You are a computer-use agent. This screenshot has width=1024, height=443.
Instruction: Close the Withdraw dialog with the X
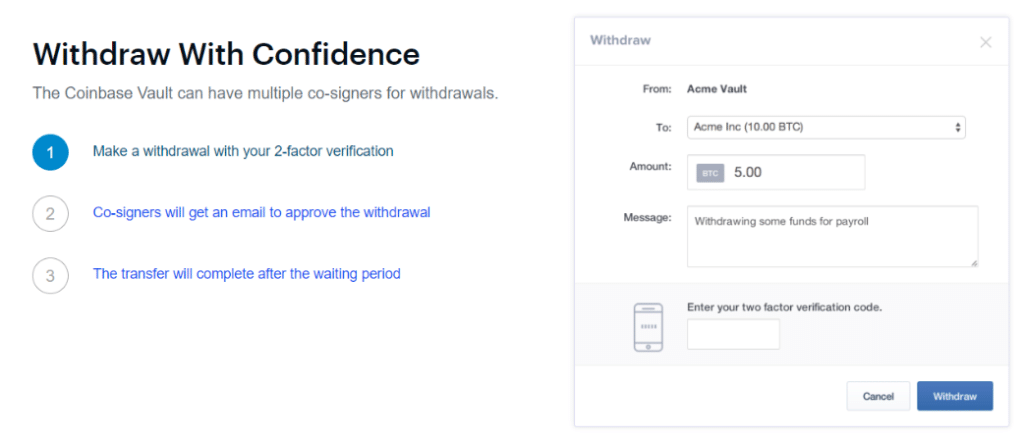pos(985,42)
